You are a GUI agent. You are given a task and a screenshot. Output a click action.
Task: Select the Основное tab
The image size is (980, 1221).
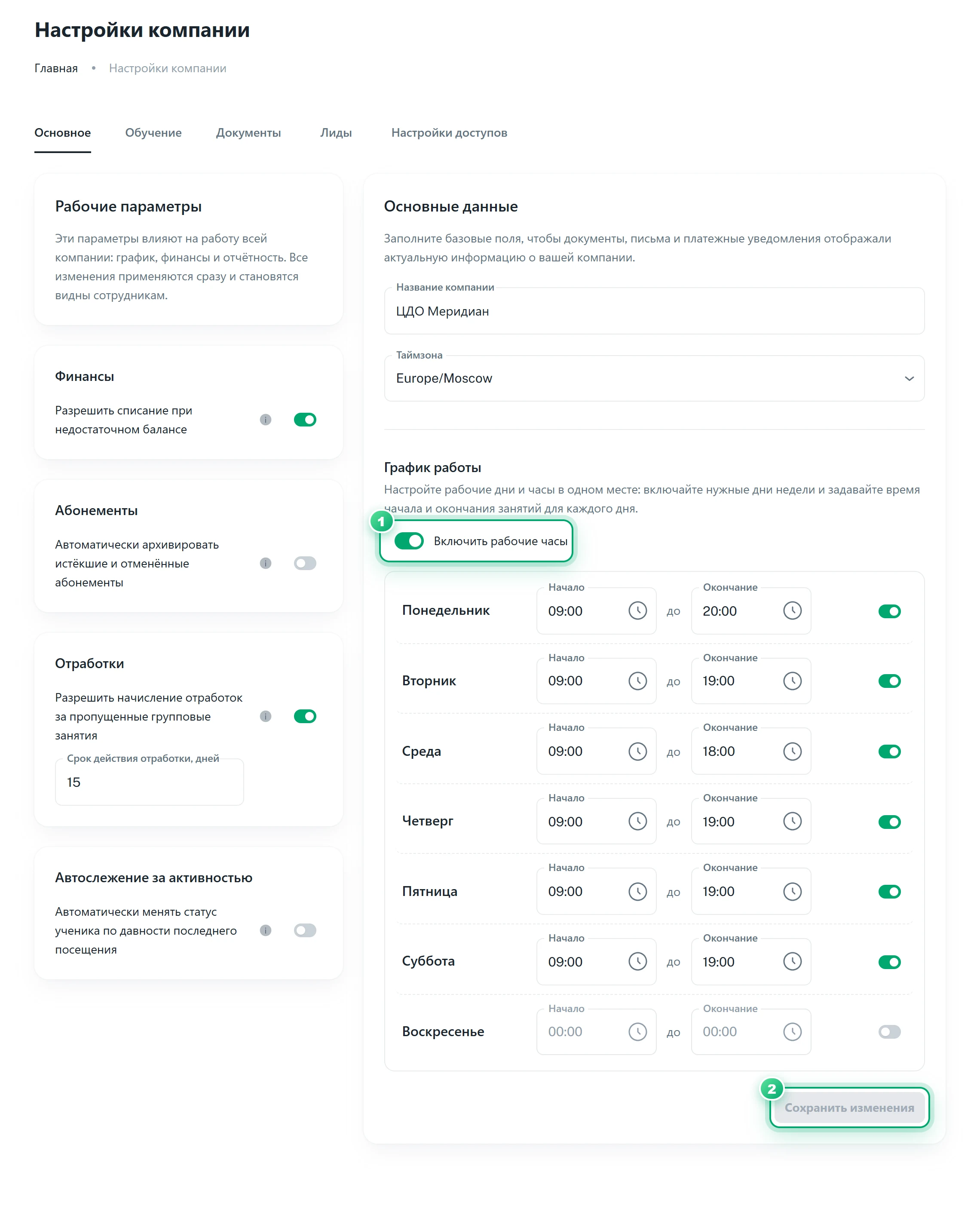(62, 132)
